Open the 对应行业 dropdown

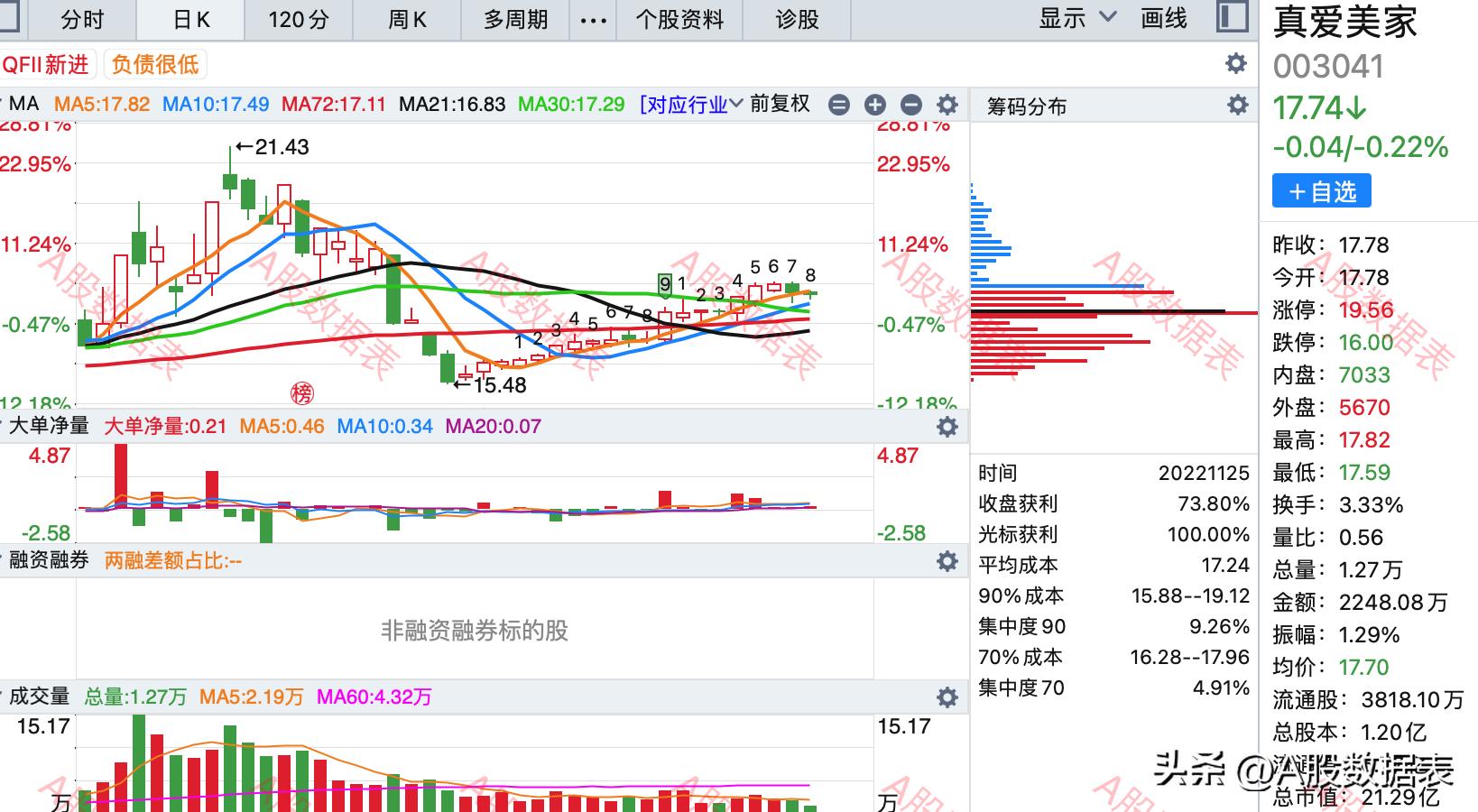coord(691,105)
